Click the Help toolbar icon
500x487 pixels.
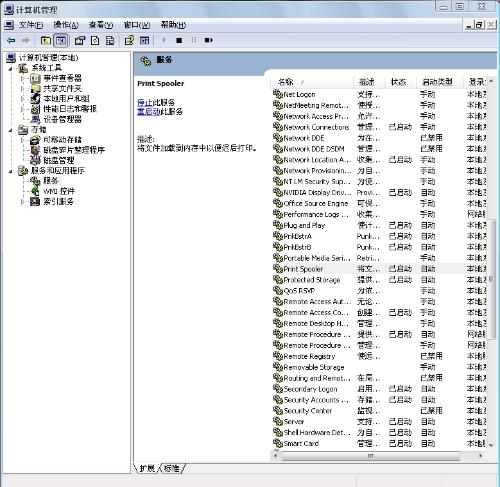point(129,40)
